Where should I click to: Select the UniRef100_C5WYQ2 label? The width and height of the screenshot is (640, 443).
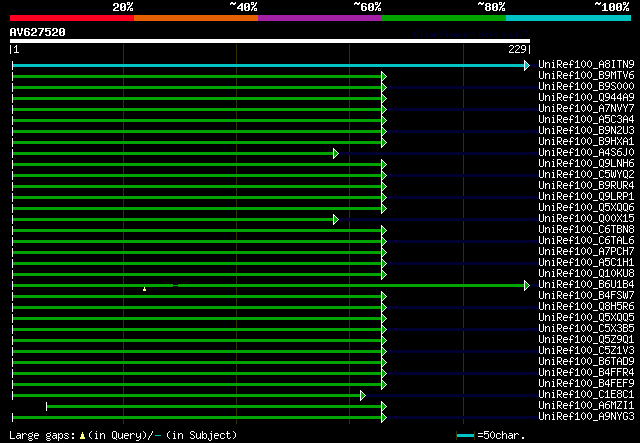[x=586, y=175]
